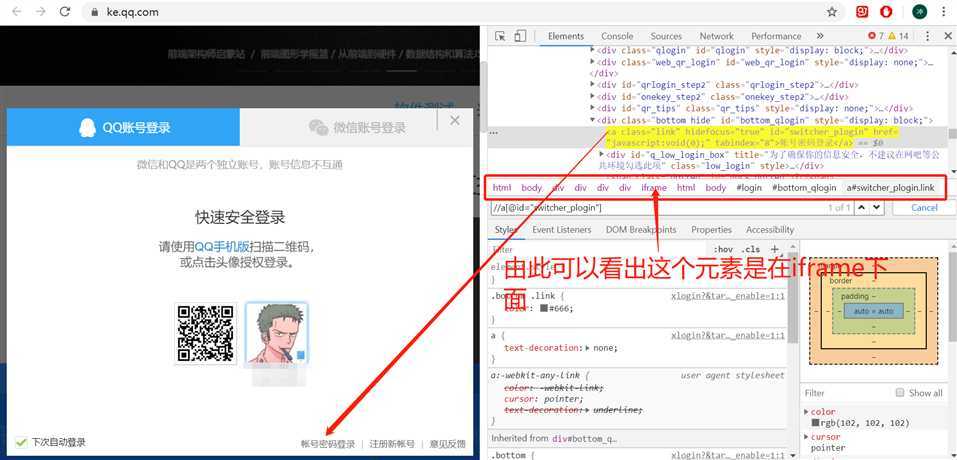This screenshot has height=460, width=957.
Task: Collapse the bottom_qlogin div node
Action: (x=593, y=120)
